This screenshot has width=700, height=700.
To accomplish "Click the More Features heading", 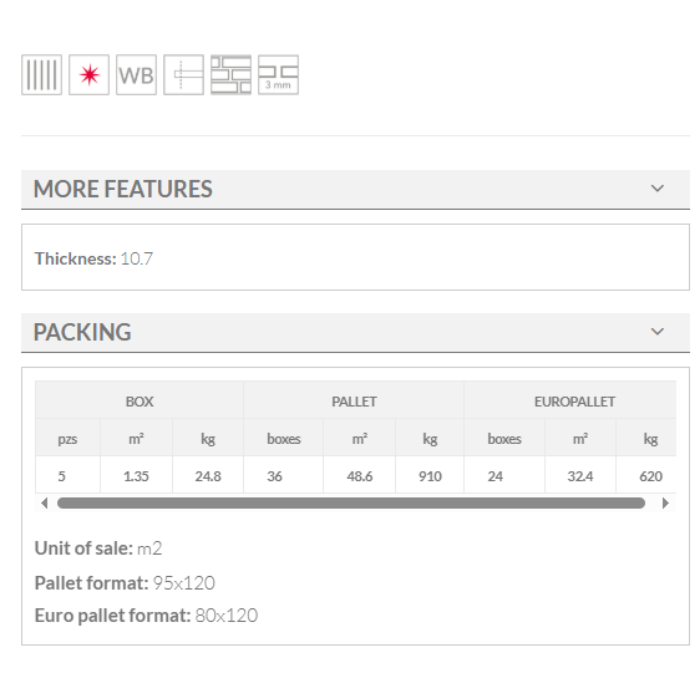I will tap(123, 189).
